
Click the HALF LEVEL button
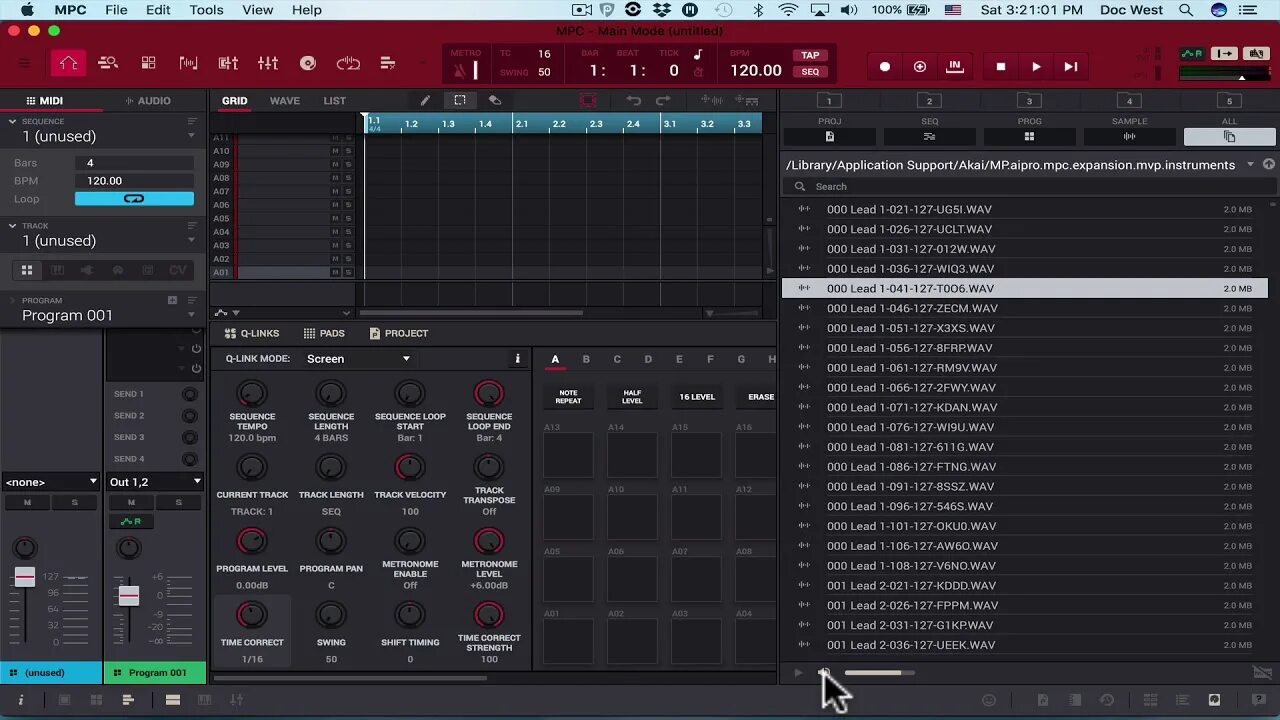632,397
